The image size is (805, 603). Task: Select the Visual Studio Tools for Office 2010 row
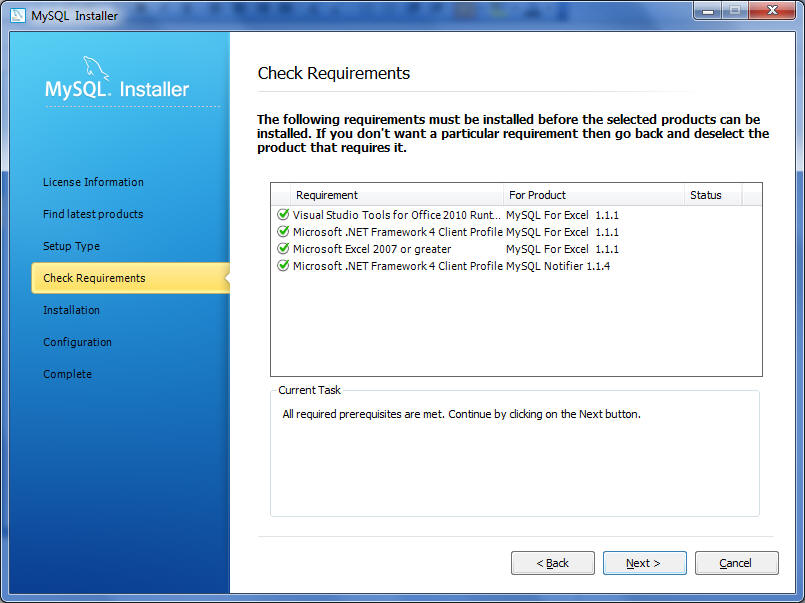pyautogui.click(x=516, y=215)
